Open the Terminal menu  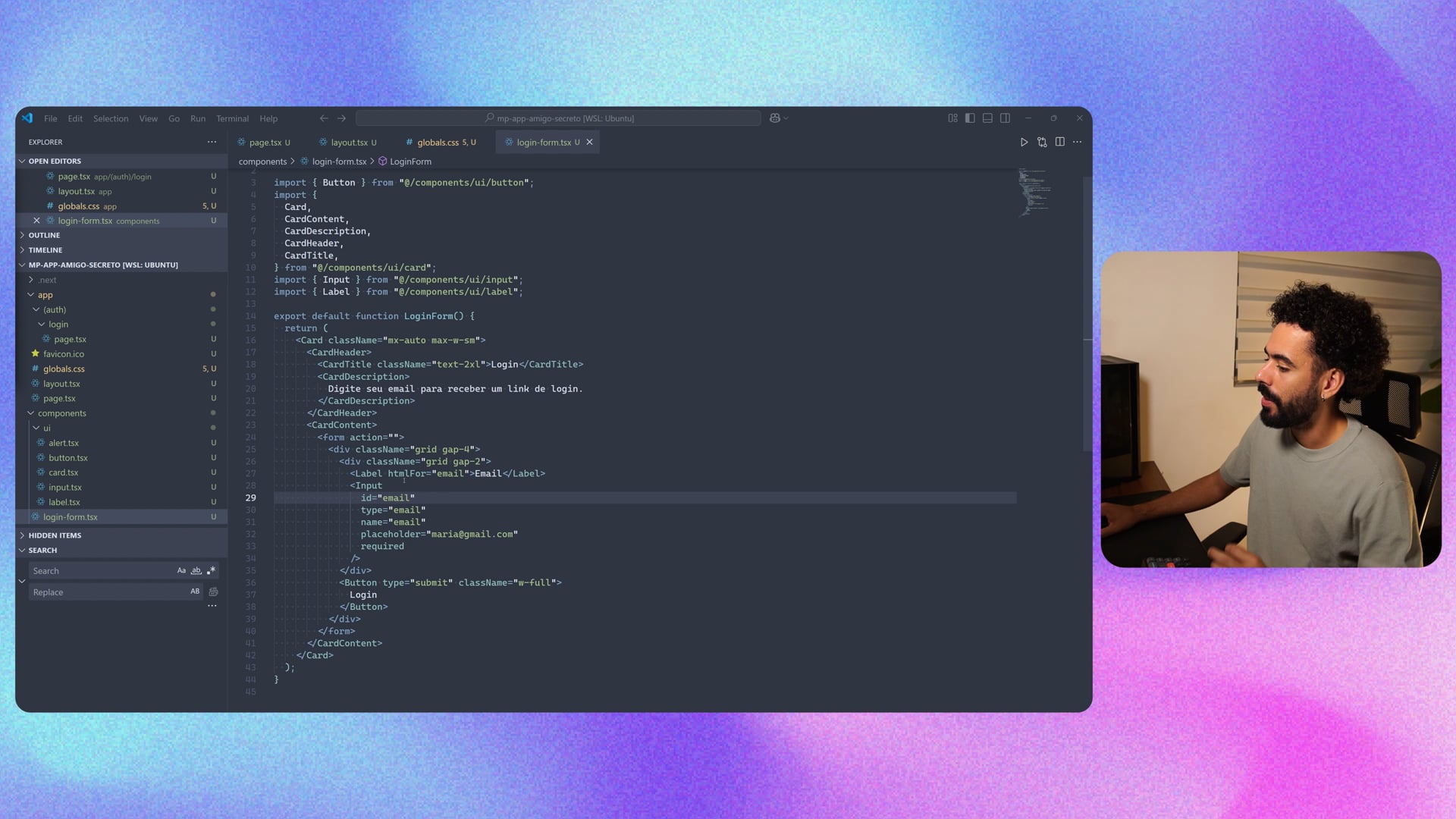tap(232, 119)
